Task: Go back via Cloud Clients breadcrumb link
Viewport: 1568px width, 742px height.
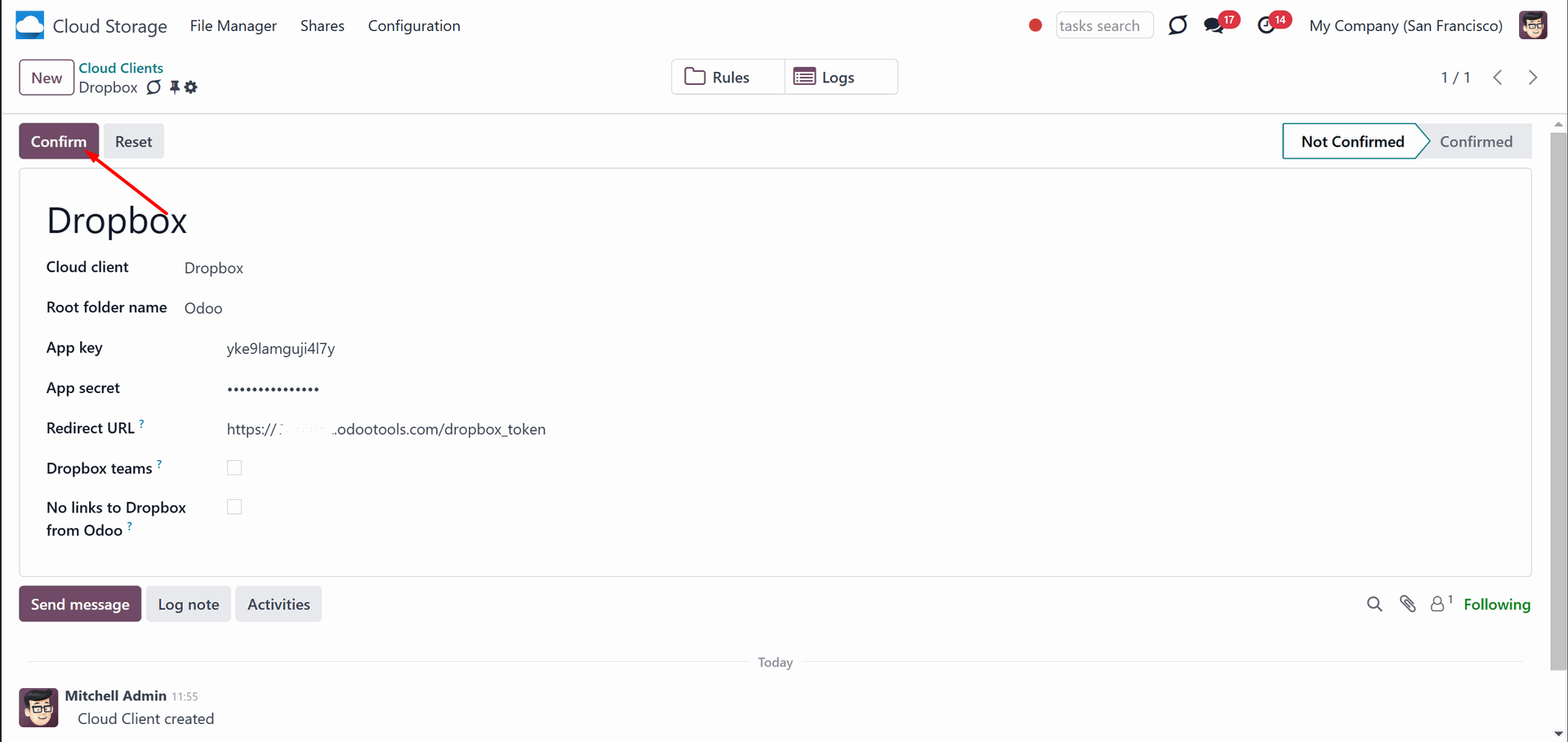Action: [121, 68]
